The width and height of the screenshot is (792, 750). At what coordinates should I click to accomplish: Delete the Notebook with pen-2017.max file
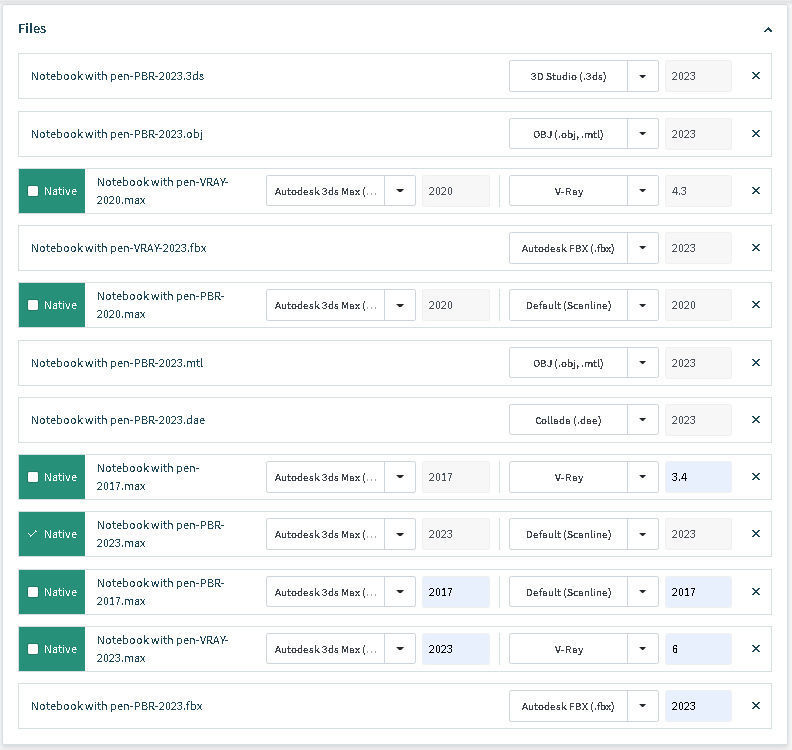(x=756, y=477)
